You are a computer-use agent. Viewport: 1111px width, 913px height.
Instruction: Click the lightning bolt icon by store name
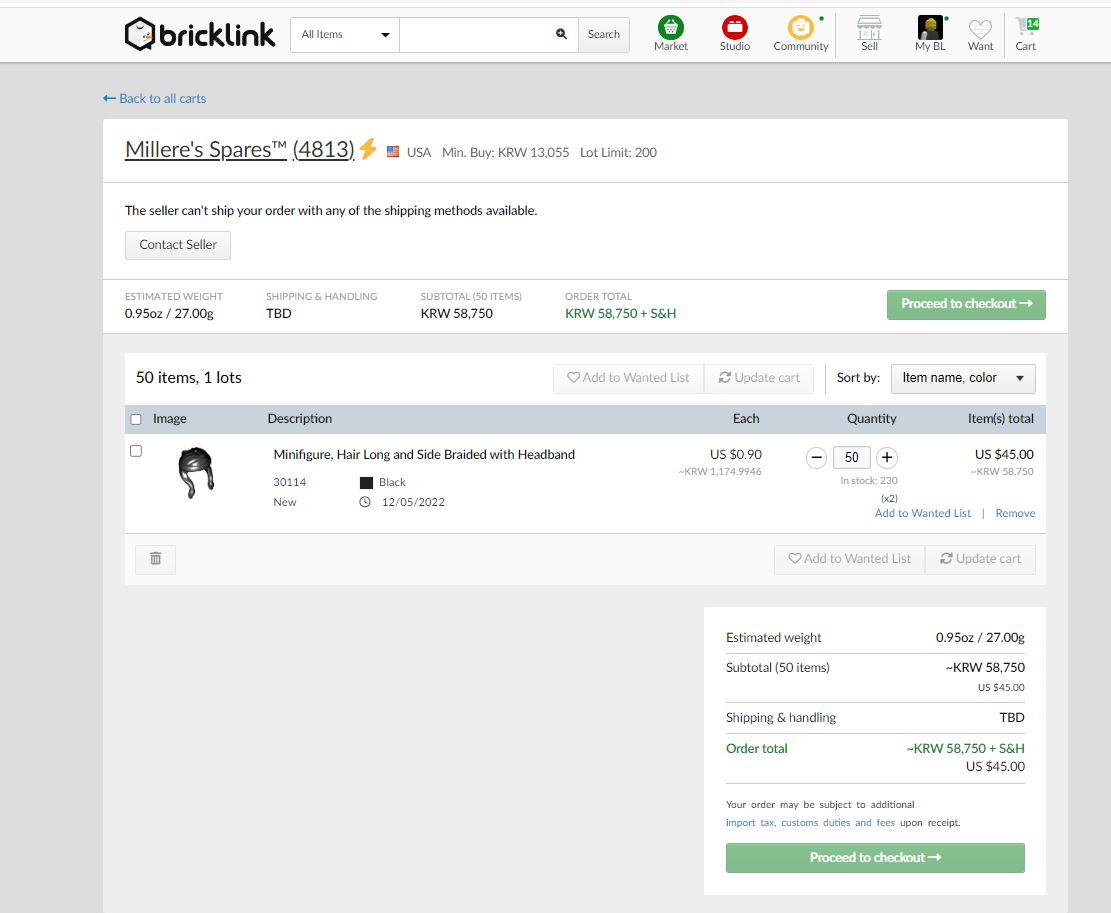[368, 149]
